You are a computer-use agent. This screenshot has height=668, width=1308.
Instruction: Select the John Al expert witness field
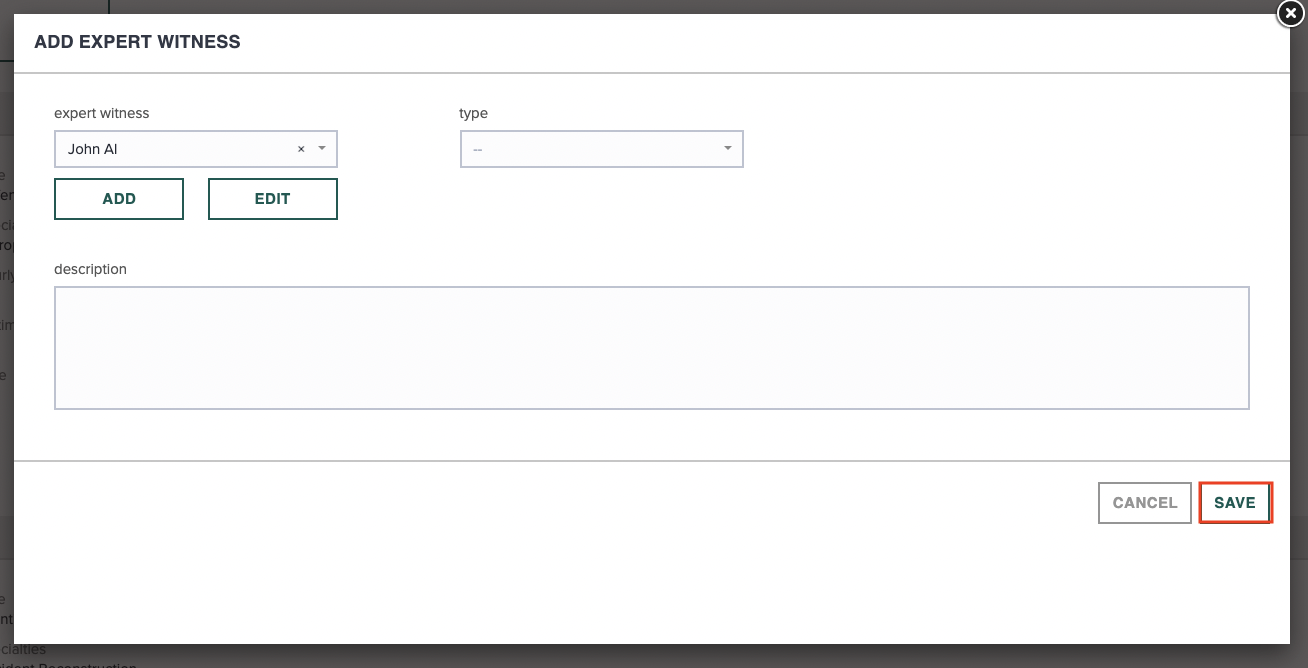(x=196, y=149)
